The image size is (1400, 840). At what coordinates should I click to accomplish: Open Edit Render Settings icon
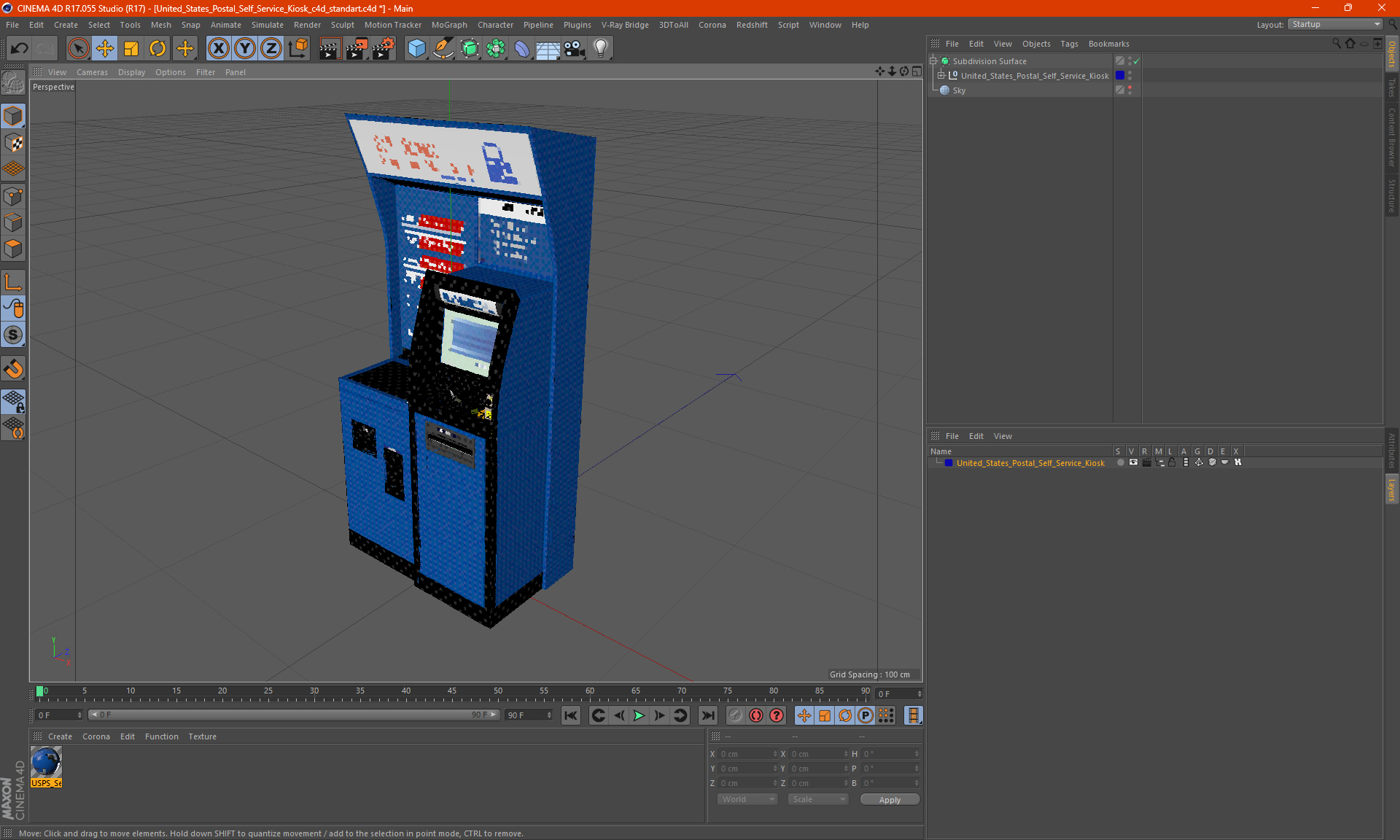coord(384,49)
